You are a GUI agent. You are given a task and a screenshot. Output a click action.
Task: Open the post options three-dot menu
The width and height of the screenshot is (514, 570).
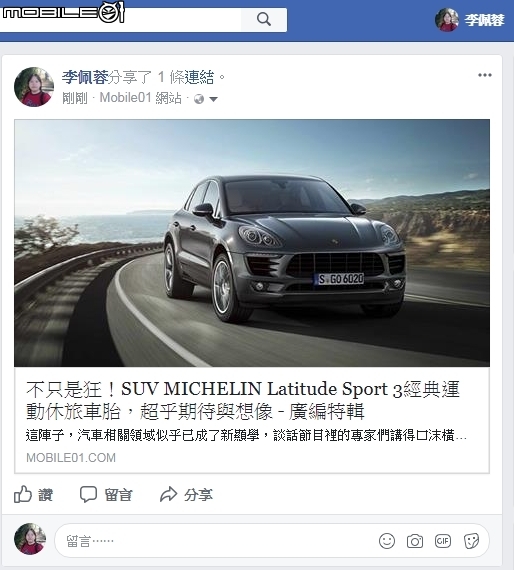pos(485,75)
